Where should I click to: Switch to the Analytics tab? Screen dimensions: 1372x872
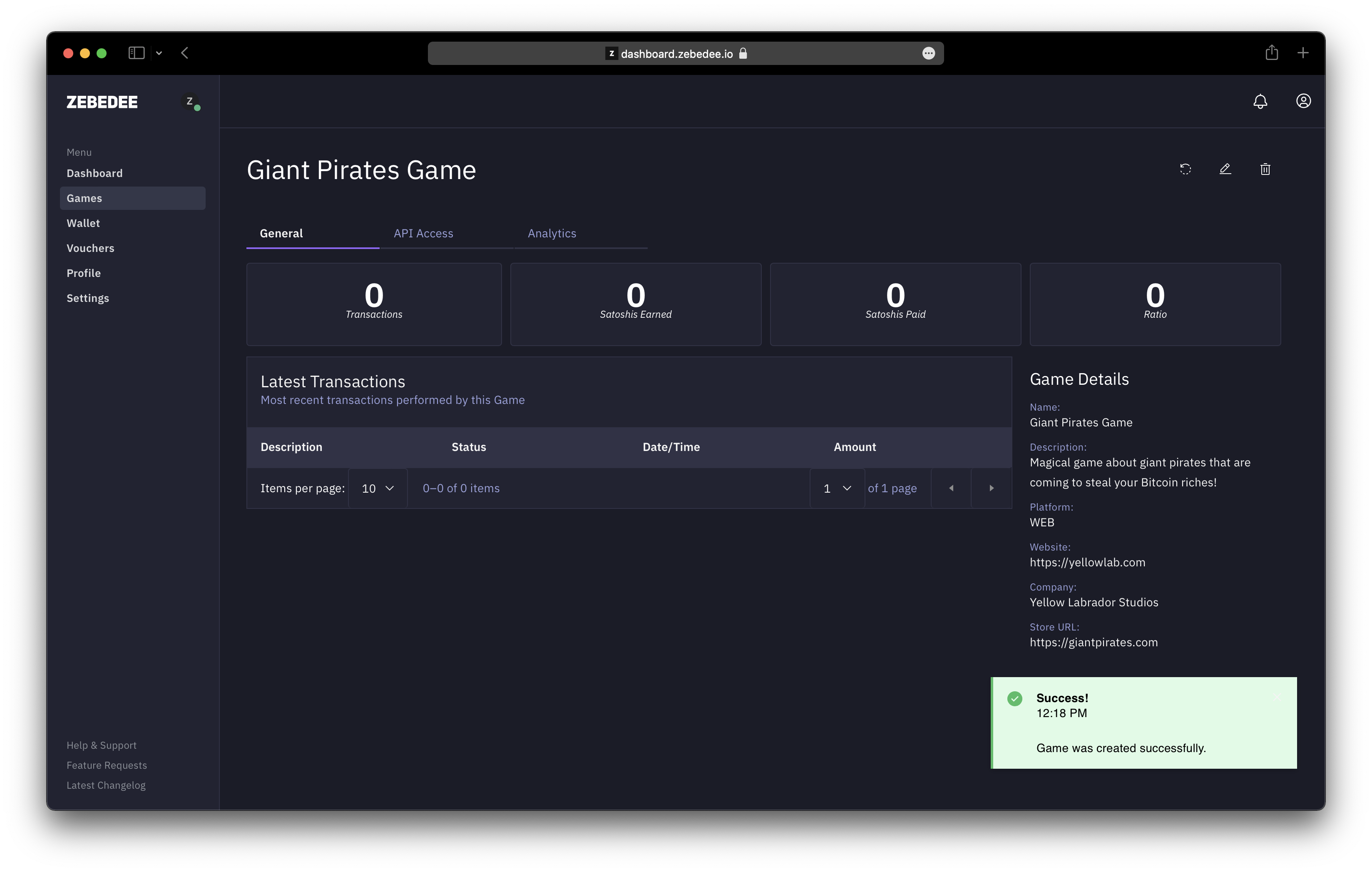tap(581, 234)
